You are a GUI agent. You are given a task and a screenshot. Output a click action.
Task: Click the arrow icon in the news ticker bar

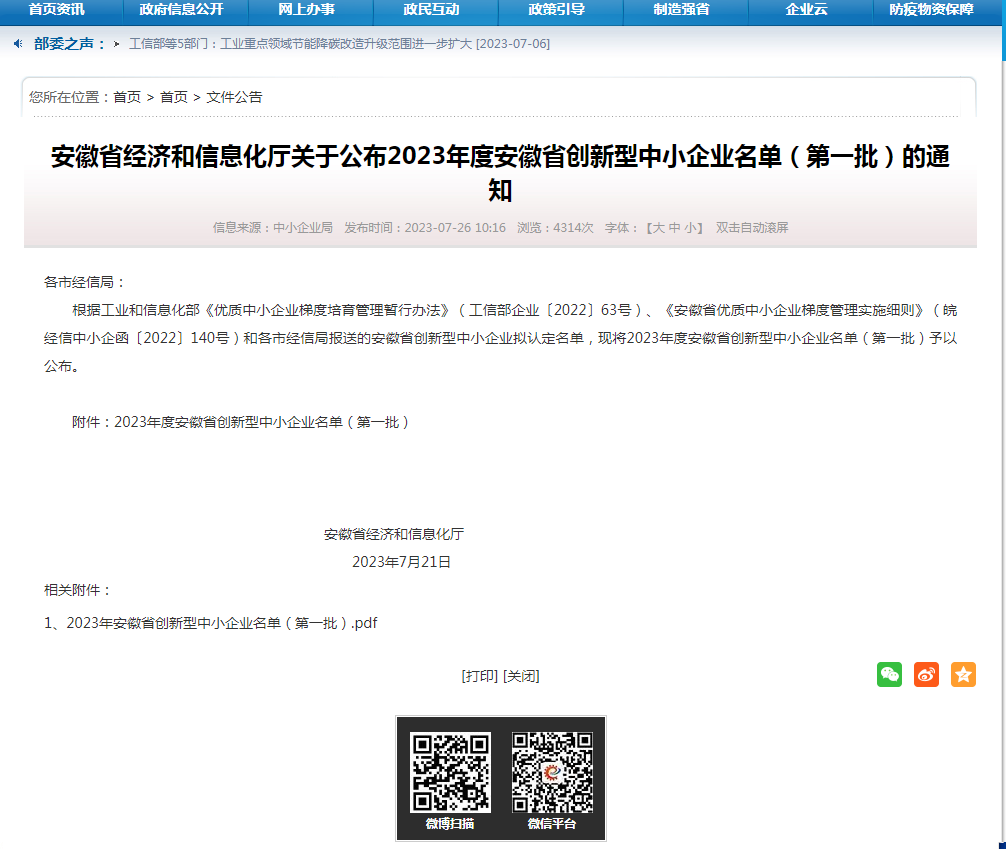click(x=117, y=43)
